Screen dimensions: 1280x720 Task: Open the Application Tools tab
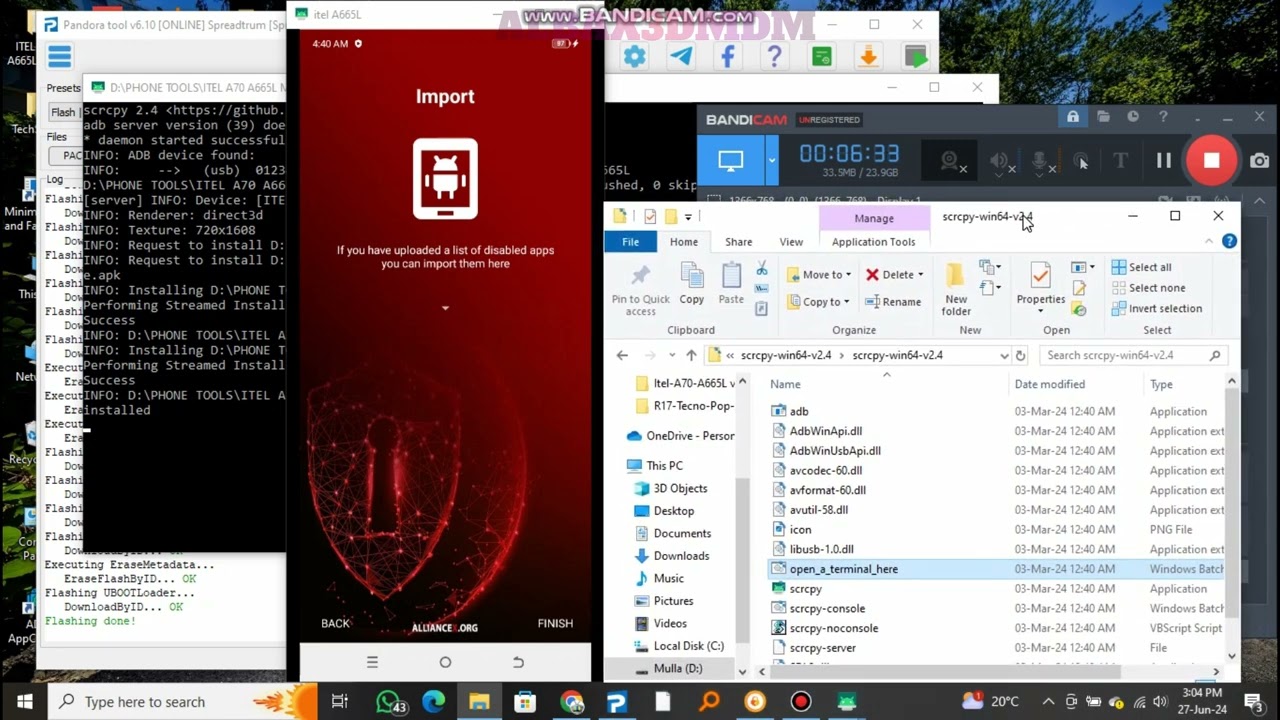click(x=873, y=242)
